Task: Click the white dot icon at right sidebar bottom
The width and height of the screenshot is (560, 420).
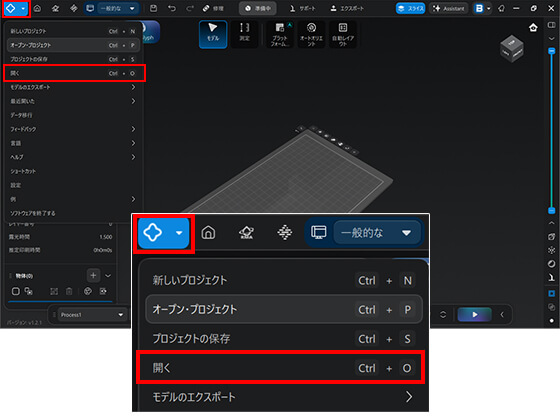Action: 551,321
